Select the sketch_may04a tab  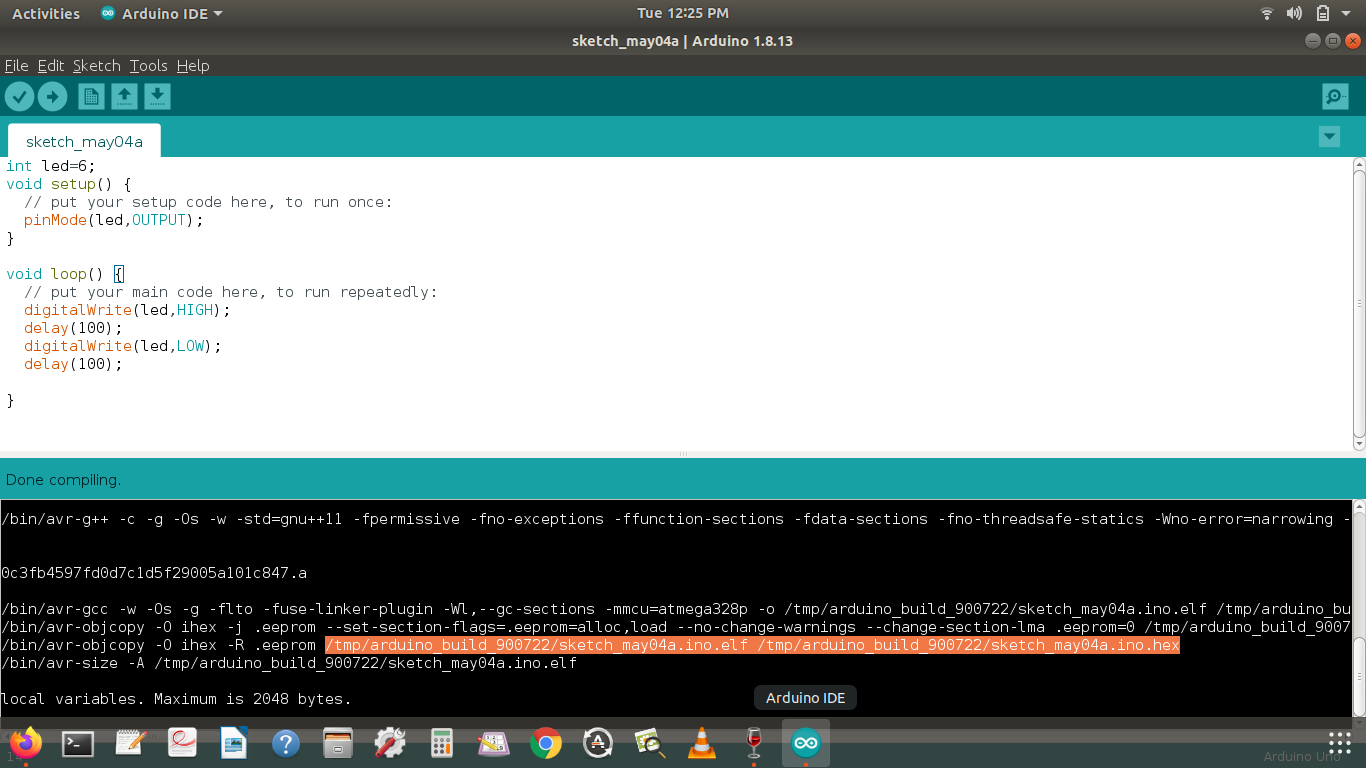[x=84, y=140]
